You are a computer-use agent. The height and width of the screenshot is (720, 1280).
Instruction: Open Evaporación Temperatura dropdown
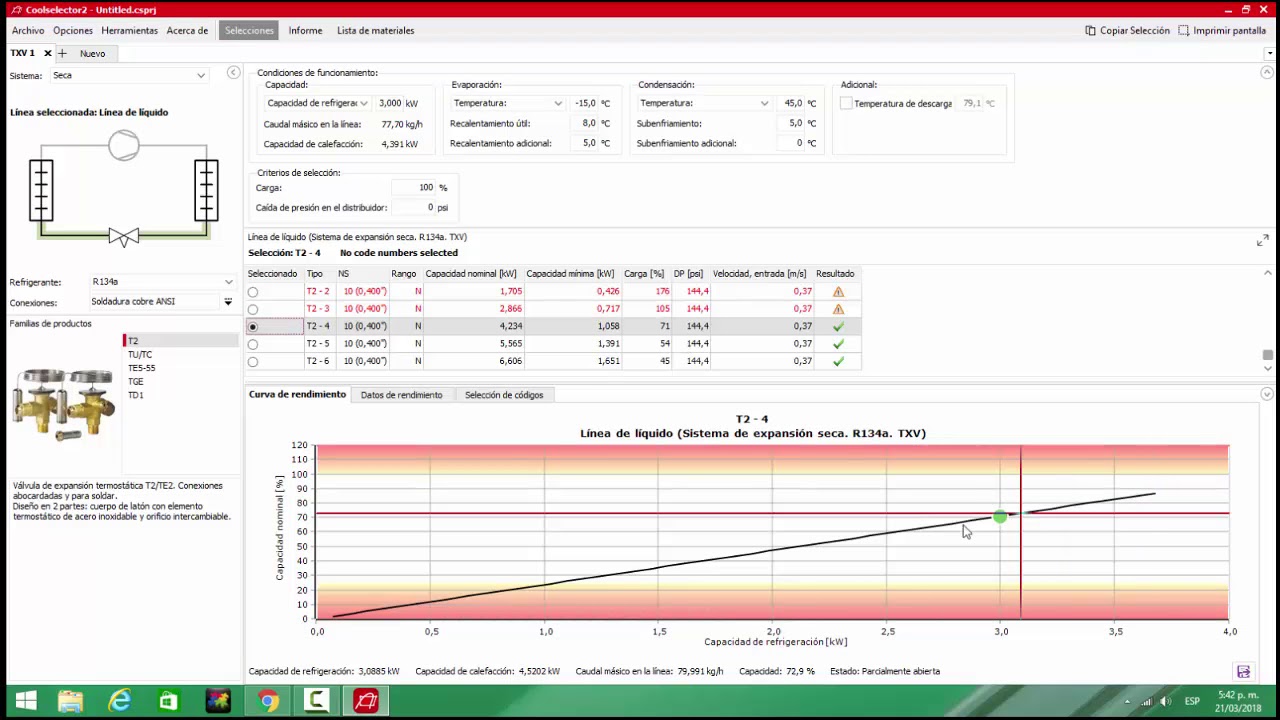point(508,103)
